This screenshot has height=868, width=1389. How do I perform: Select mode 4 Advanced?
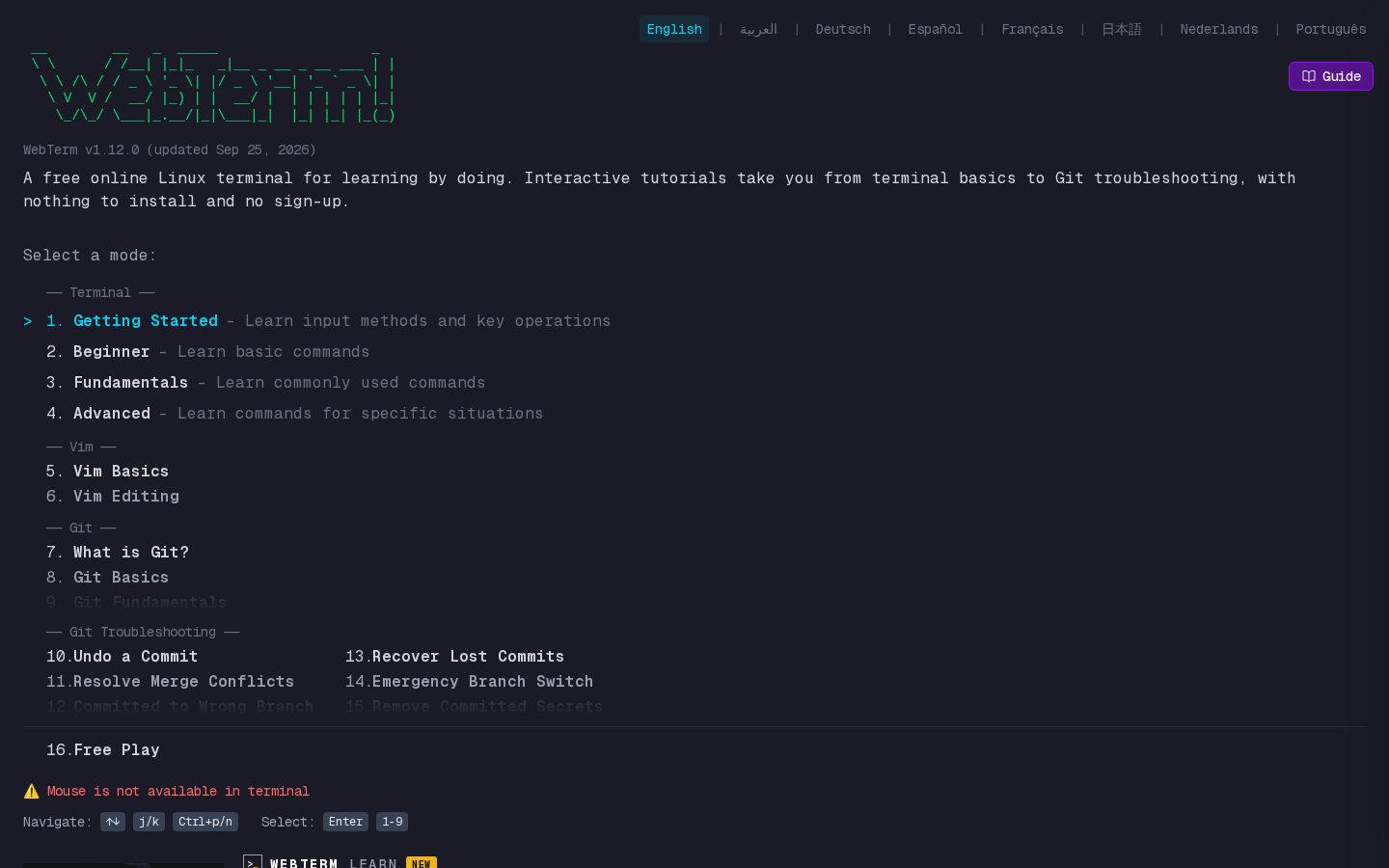[294, 413]
